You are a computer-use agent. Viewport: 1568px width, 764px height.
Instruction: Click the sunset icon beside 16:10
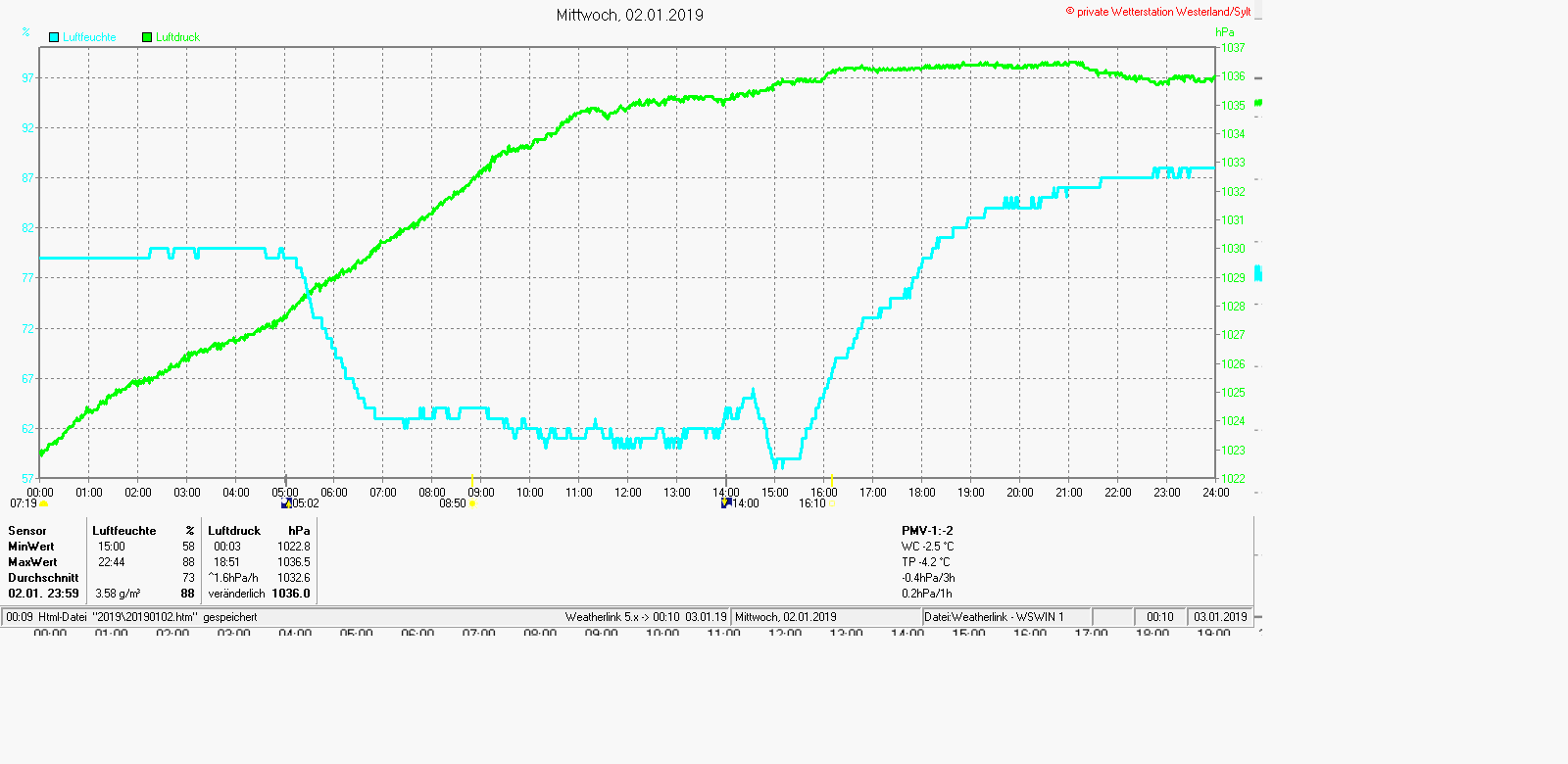click(x=832, y=504)
